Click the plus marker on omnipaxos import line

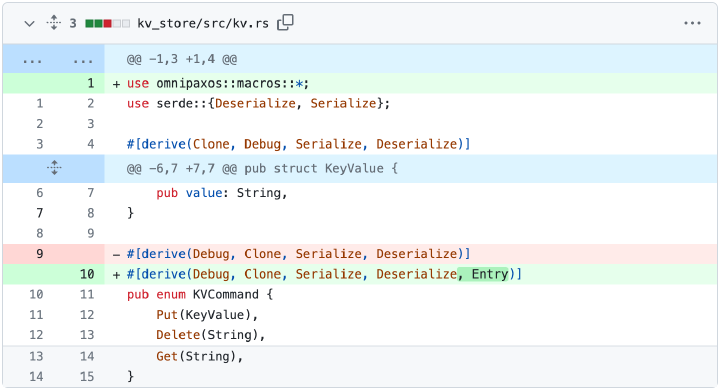point(117,84)
